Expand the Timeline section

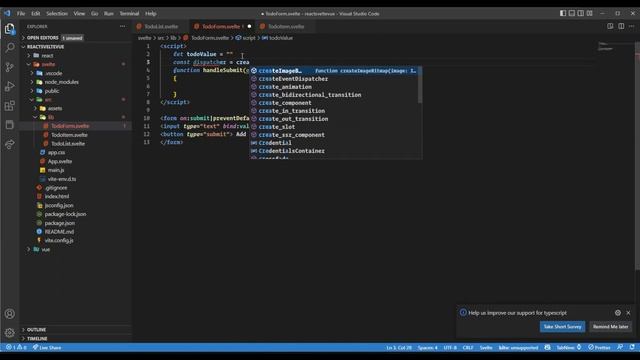pos(77,338)
